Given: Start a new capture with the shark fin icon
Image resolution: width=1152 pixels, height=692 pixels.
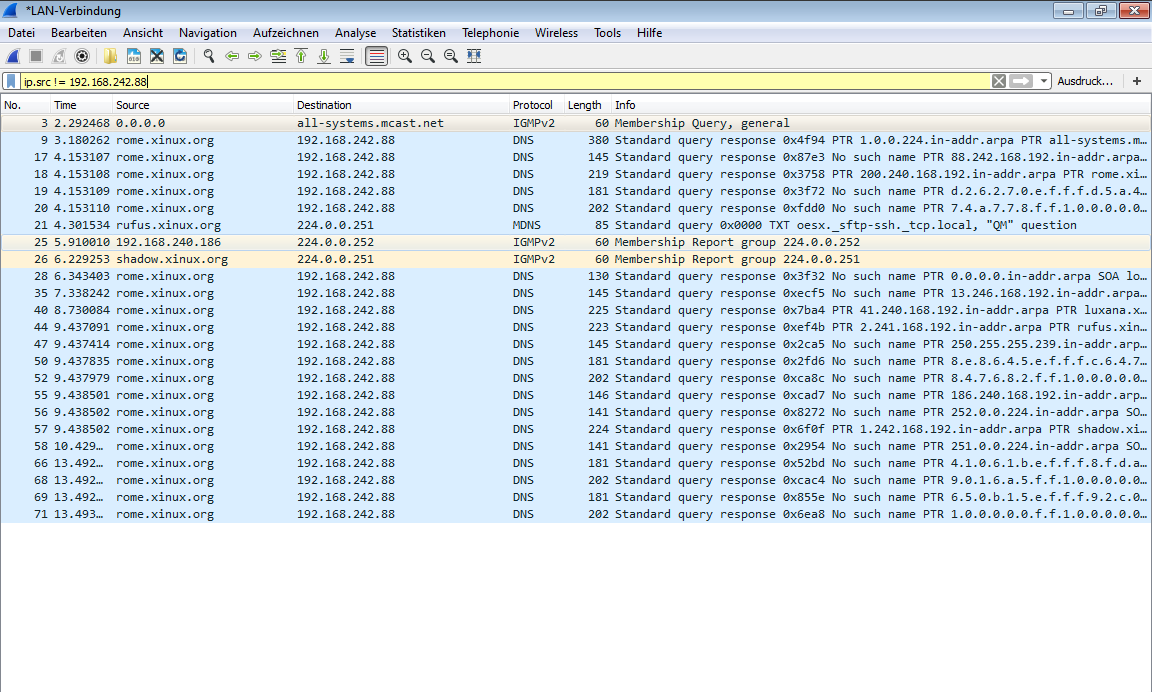Looking at the screenshot, I should 12,56.
